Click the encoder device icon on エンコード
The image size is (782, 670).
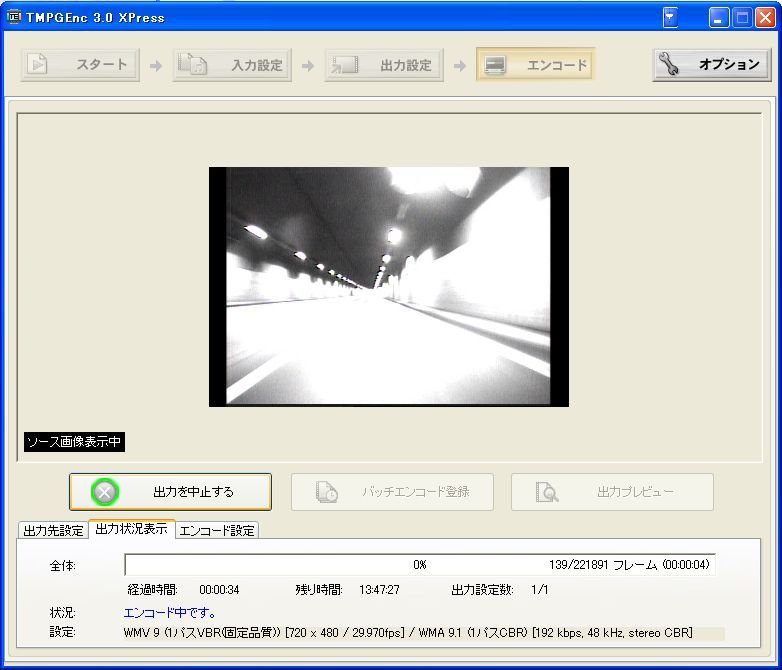pos(495,65)
